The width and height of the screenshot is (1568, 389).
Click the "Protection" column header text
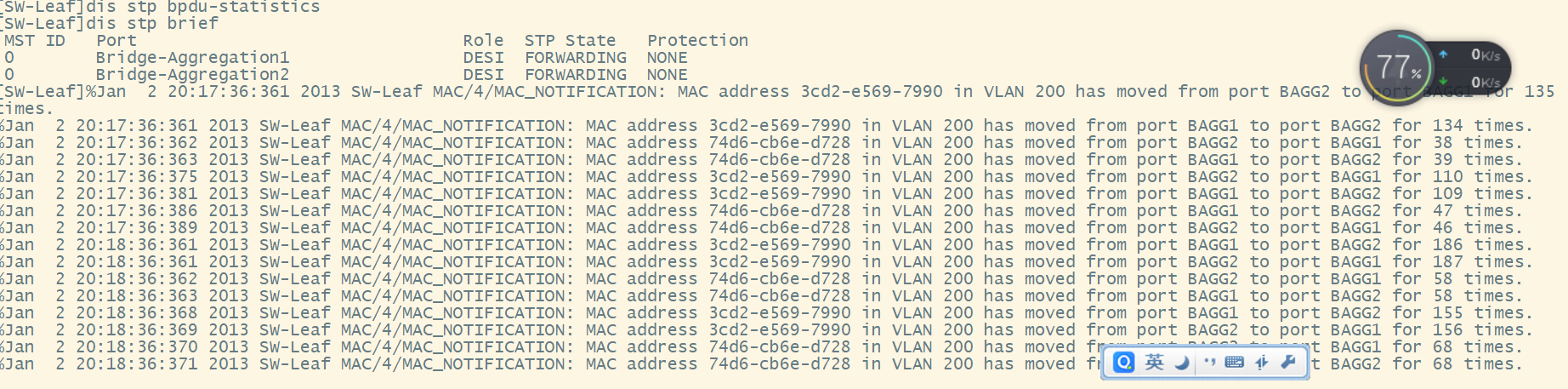[x=697, y=41]
